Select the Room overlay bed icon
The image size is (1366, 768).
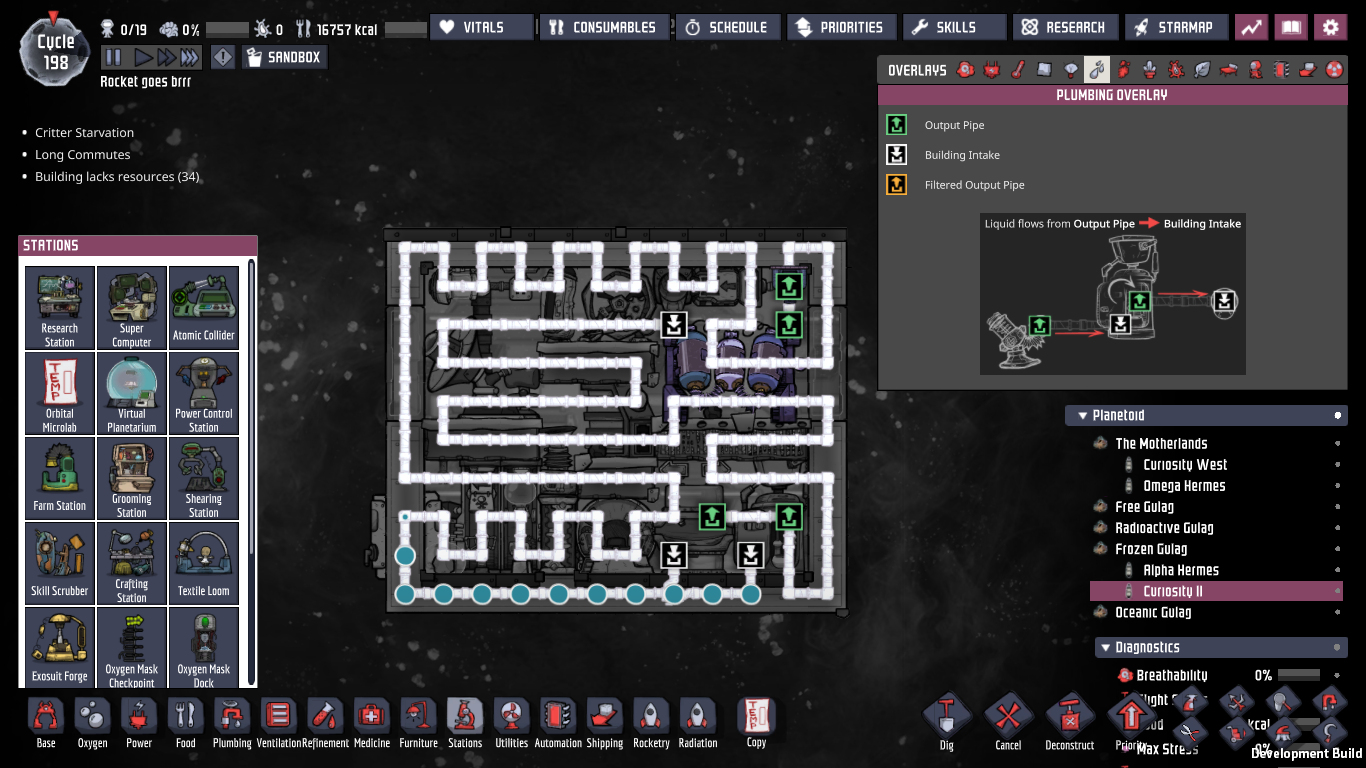(1229, 70)
